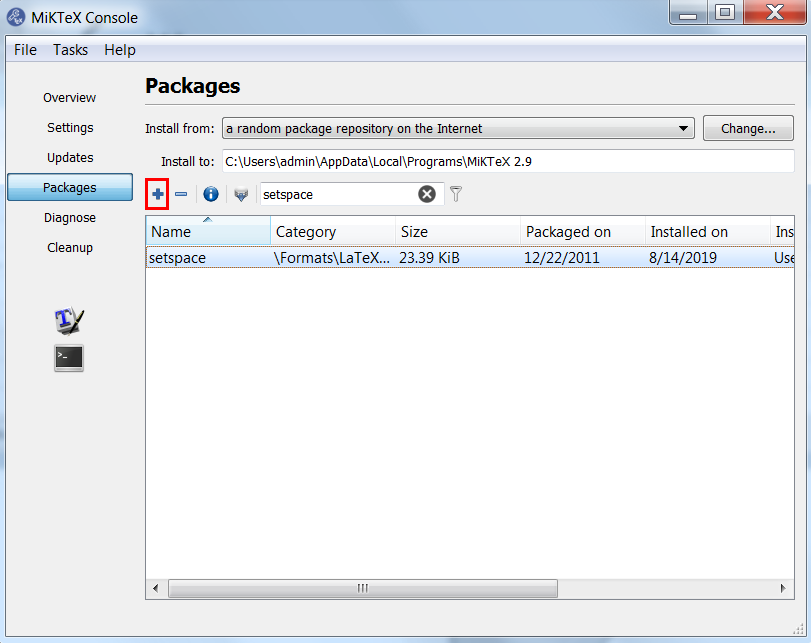Open the Tasks menu
The image size is (811, 643).
(70, 50)
